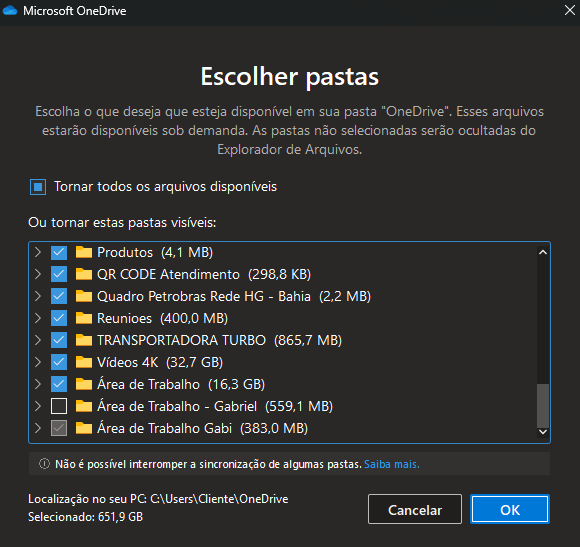Click the TRANSPORTADORA TURBO folder icon
The height and width of the screenshot is (547, 580).
84,340
